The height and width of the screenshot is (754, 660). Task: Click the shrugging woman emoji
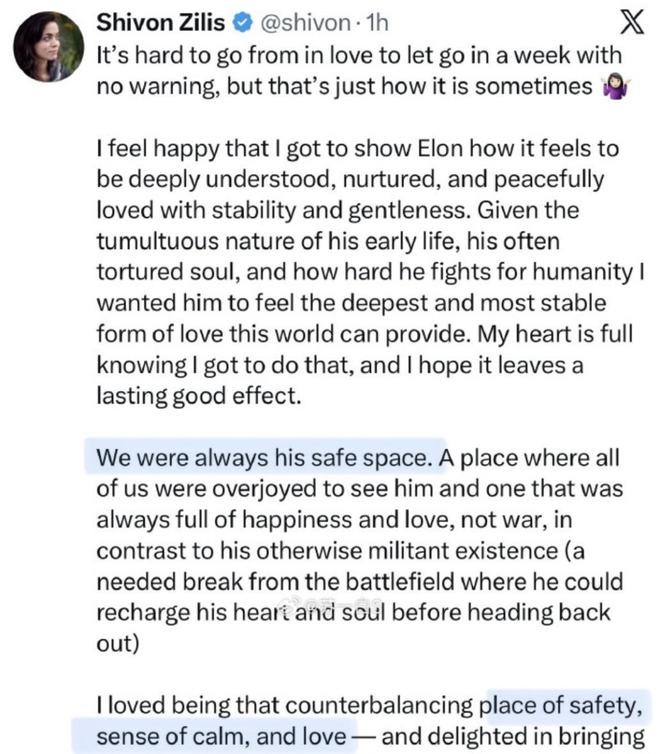[x=615, y=88]
